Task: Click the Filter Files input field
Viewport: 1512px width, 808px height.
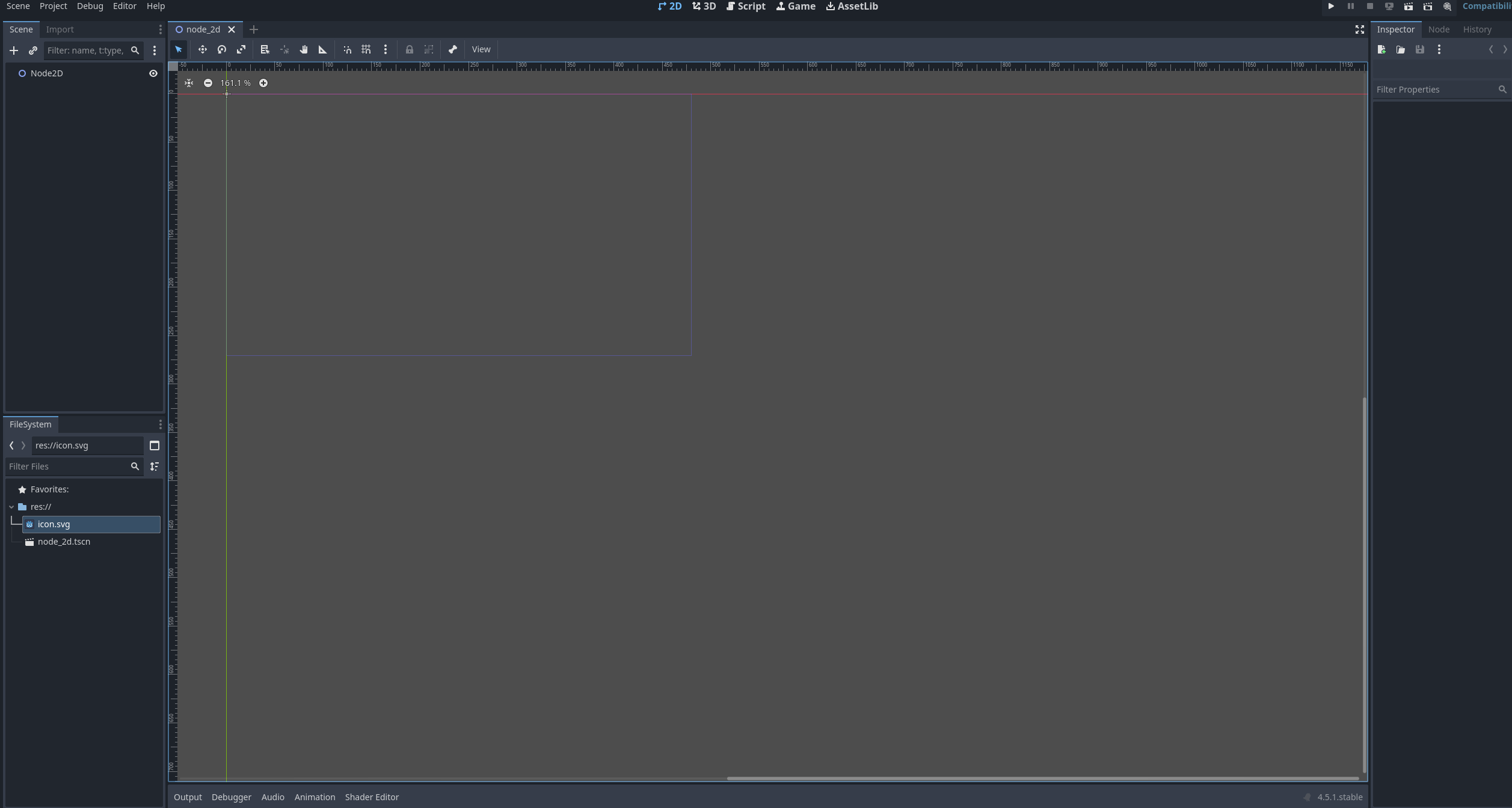Action: point(67,467)
